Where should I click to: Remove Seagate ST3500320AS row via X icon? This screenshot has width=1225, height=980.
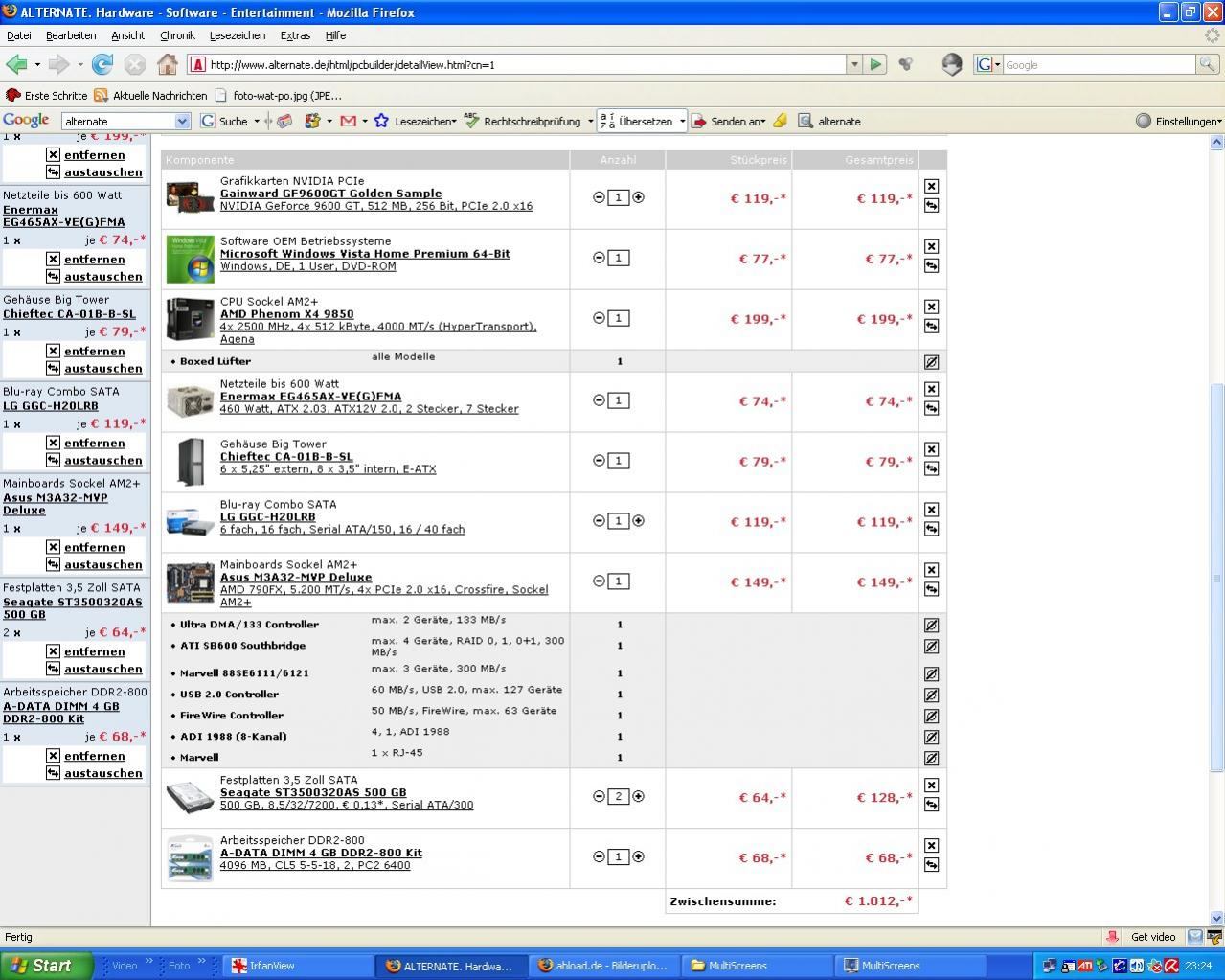931,786
